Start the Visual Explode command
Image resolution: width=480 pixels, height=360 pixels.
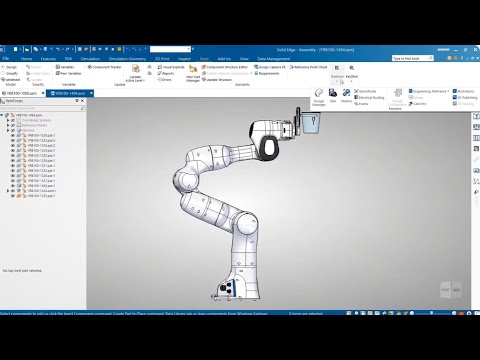[x=171, y=67]
